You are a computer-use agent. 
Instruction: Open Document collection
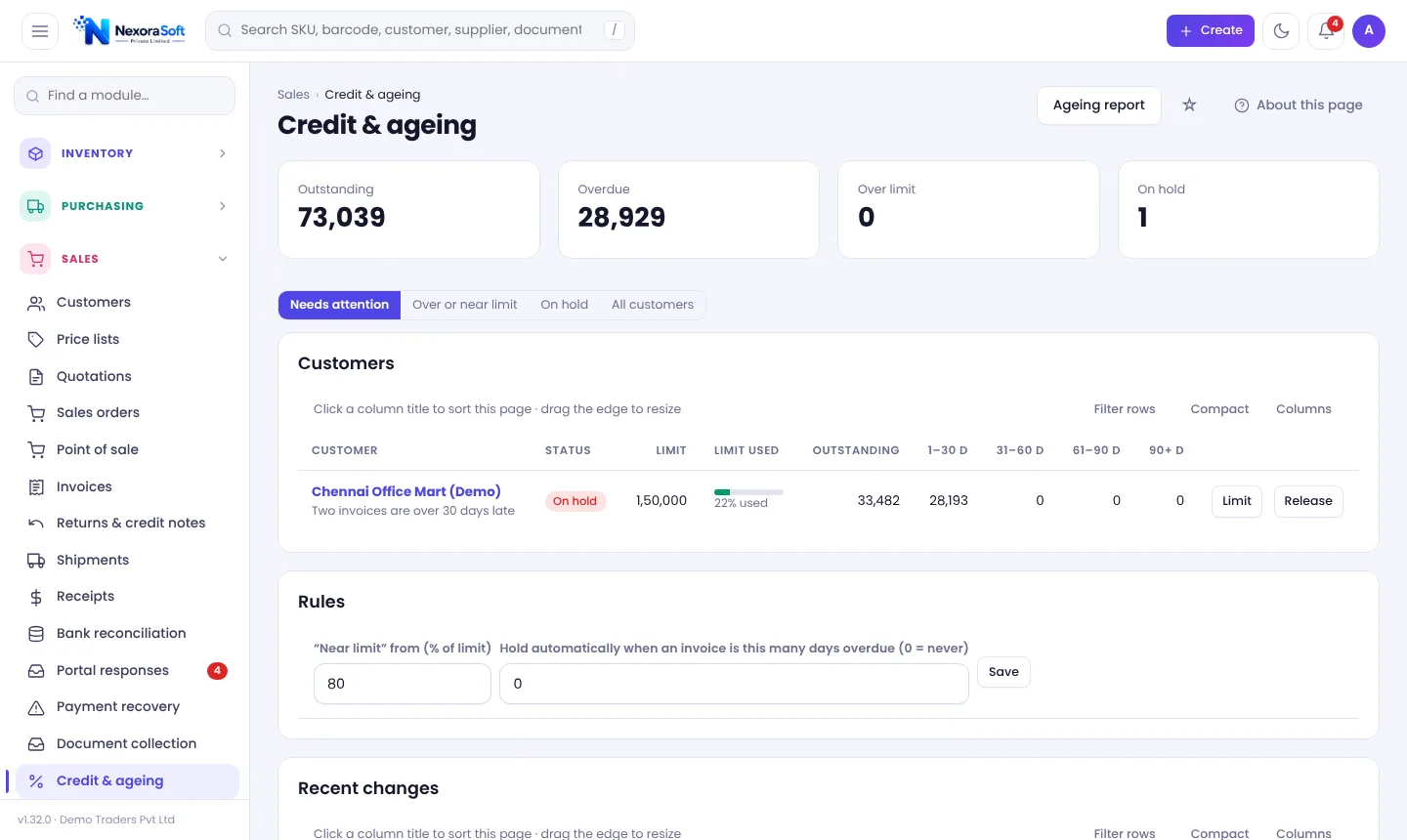click(x=127, y=744)
